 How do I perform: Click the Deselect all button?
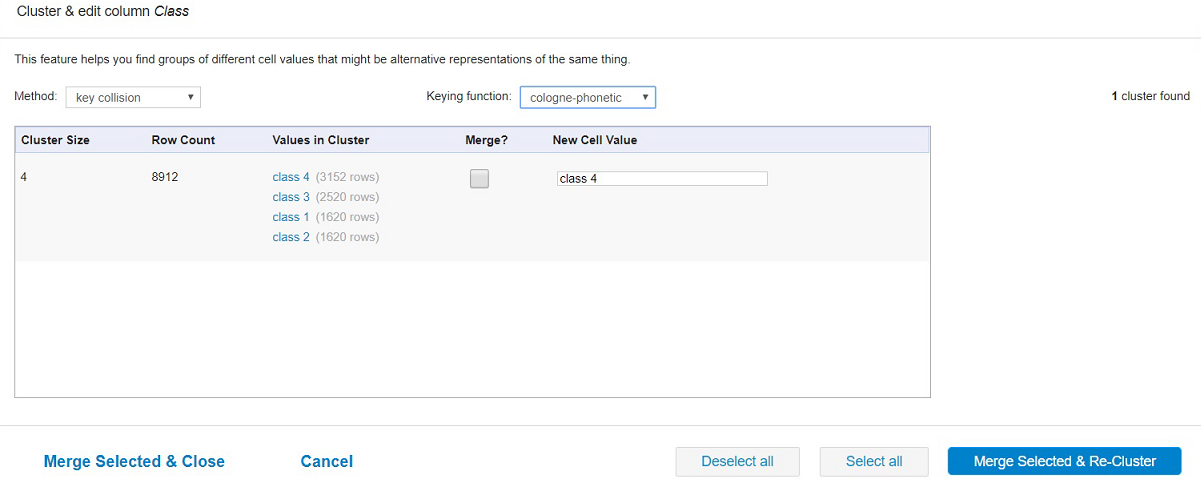click(737, 461)
